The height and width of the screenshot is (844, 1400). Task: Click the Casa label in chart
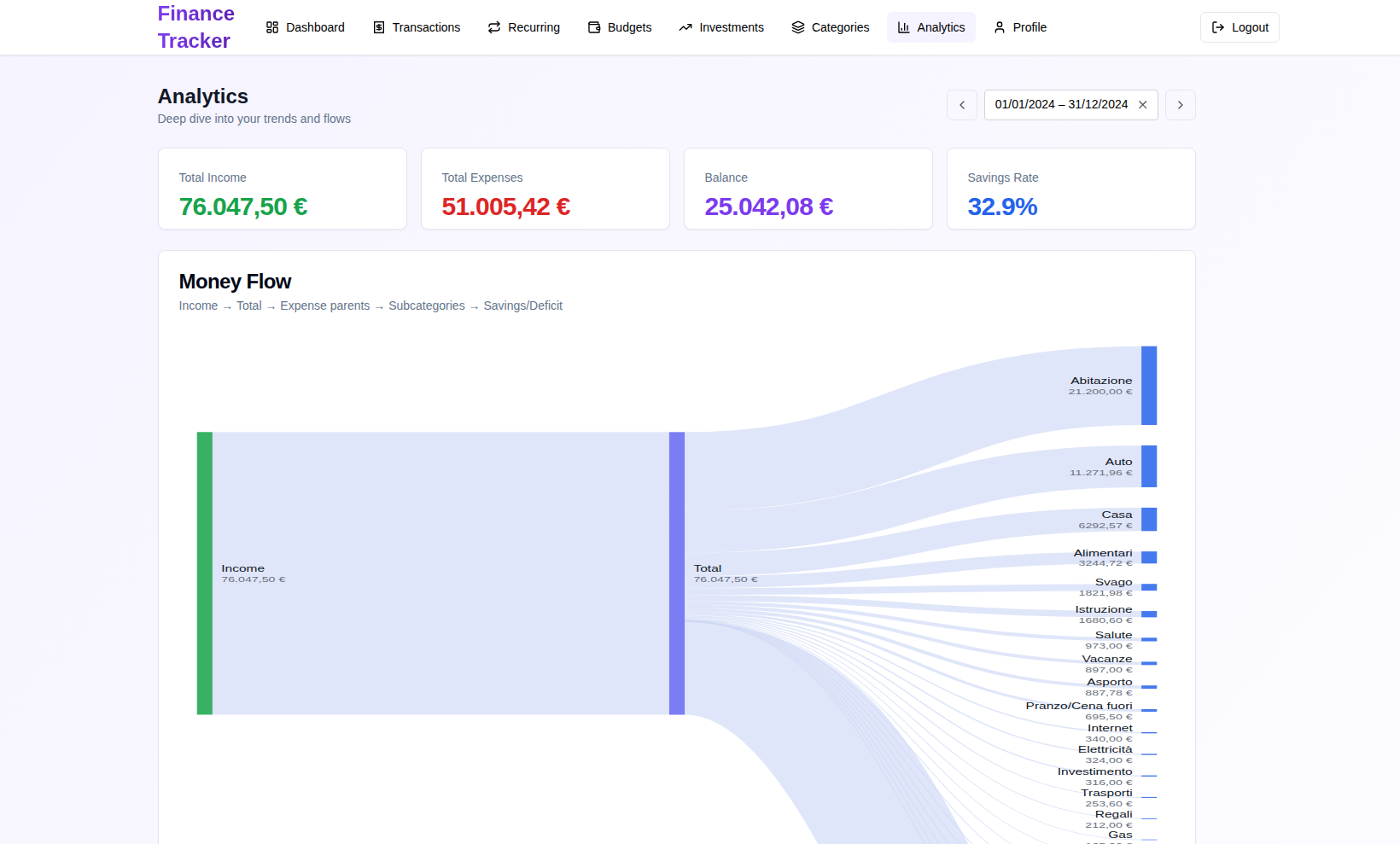tap(1117, 515)
